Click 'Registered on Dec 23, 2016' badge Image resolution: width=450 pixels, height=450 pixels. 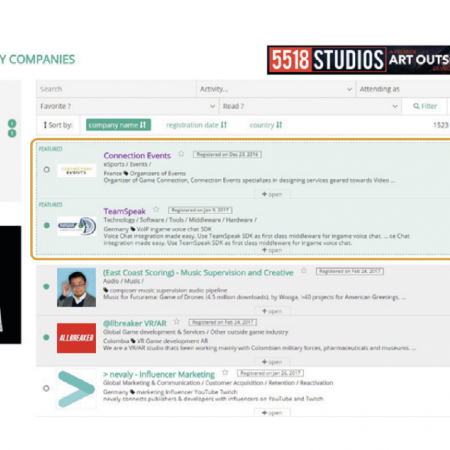pos(227,154)
